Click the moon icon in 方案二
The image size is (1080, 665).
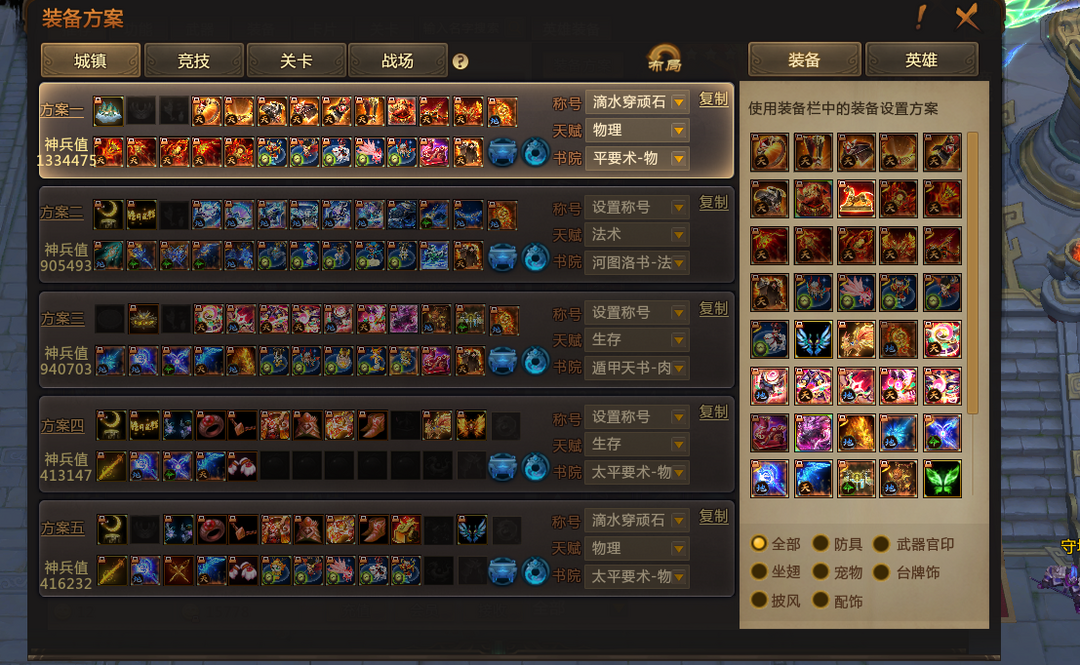click(109, 214)
